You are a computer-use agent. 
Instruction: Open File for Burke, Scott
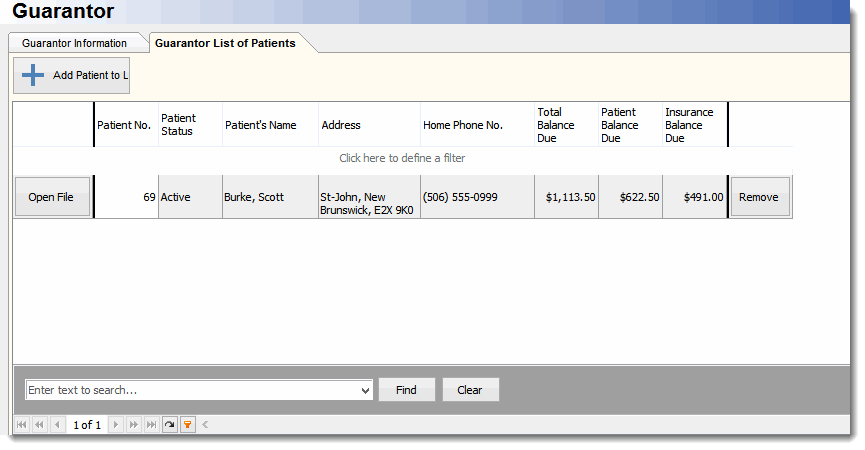coord(51,197)
